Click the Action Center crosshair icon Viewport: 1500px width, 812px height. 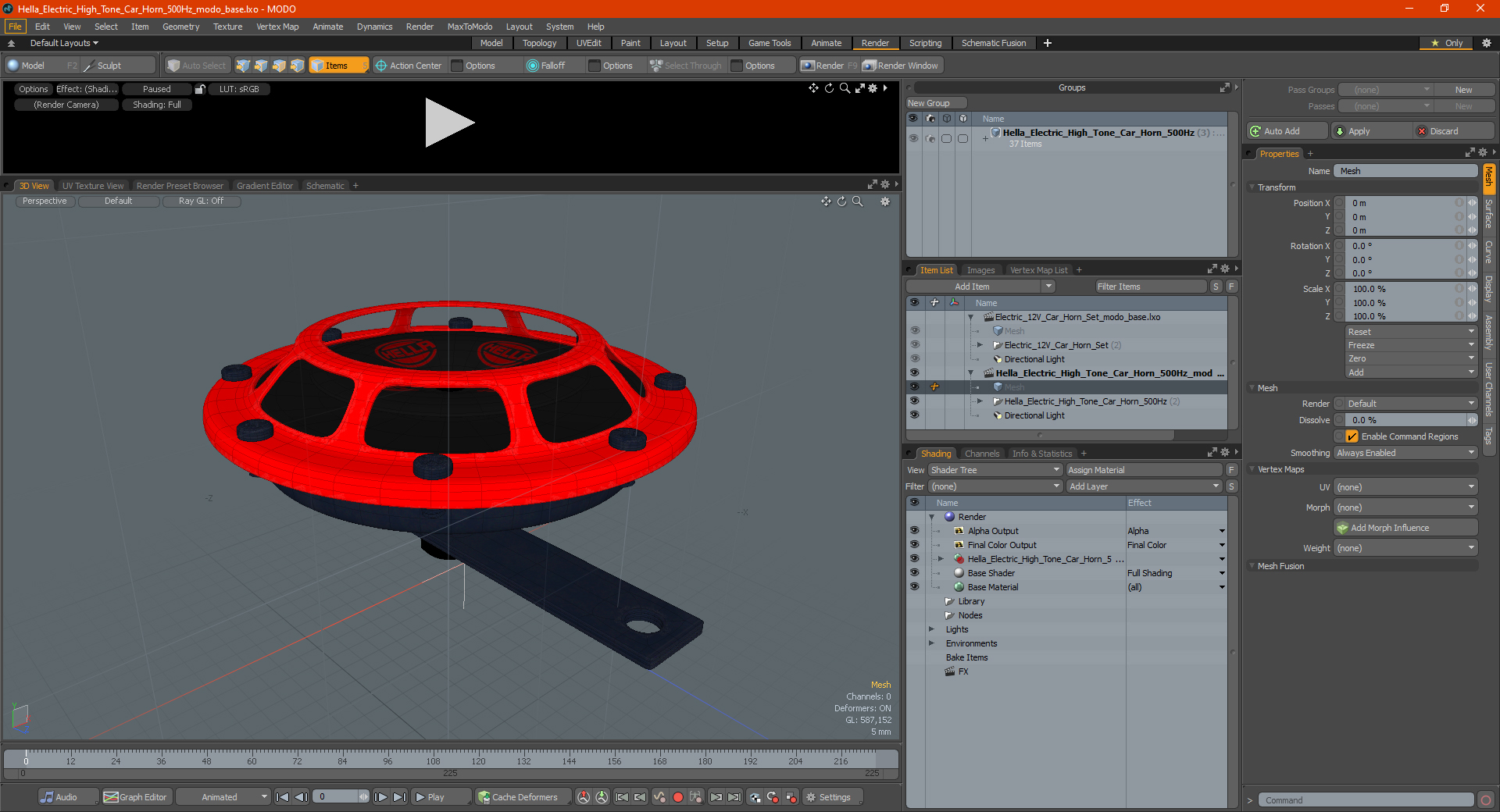(x=381, y=66)
